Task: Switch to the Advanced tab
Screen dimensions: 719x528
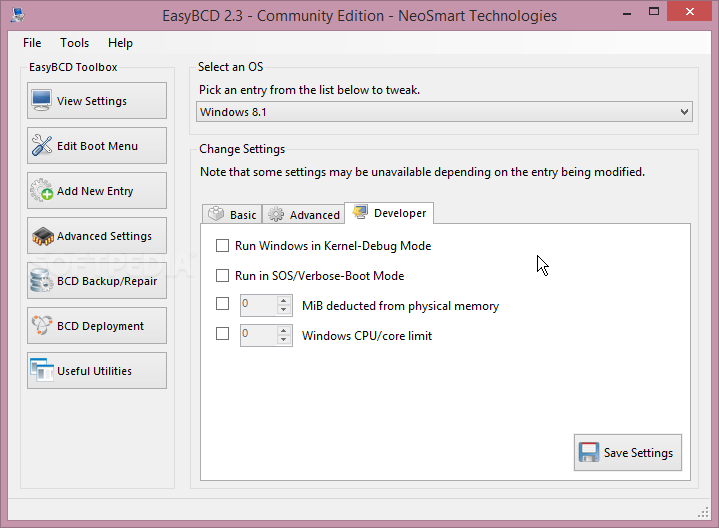Action: coord(304,214)
